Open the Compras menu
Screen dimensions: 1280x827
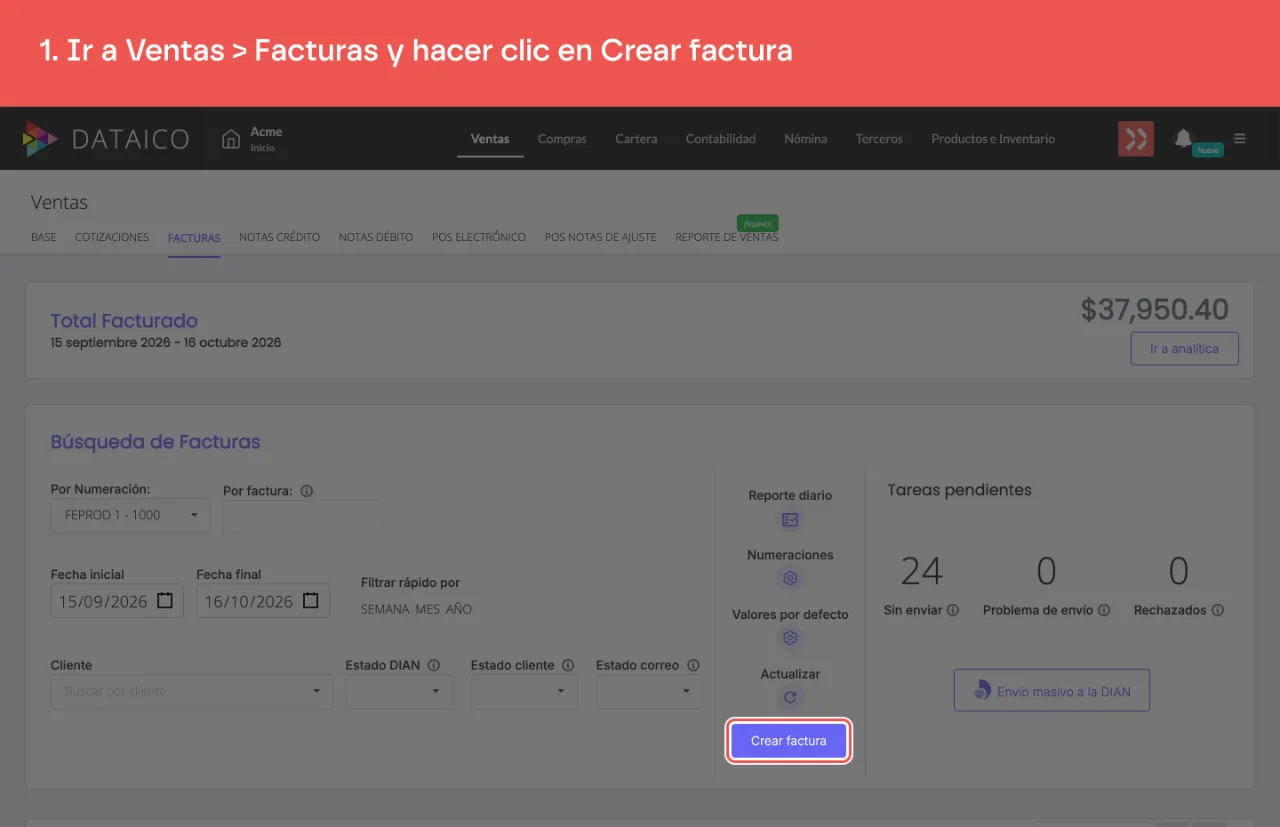click(562, 139)
